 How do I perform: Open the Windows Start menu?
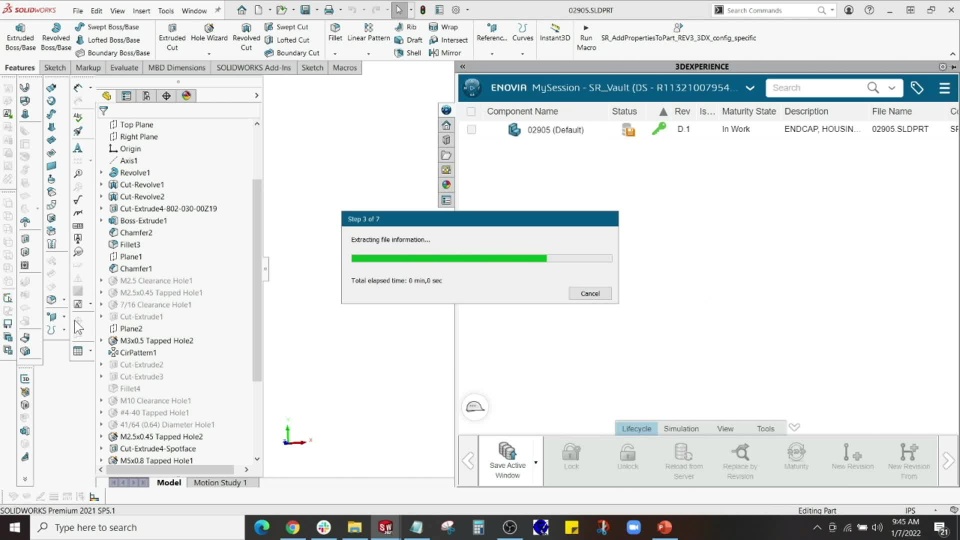(15, 527)
